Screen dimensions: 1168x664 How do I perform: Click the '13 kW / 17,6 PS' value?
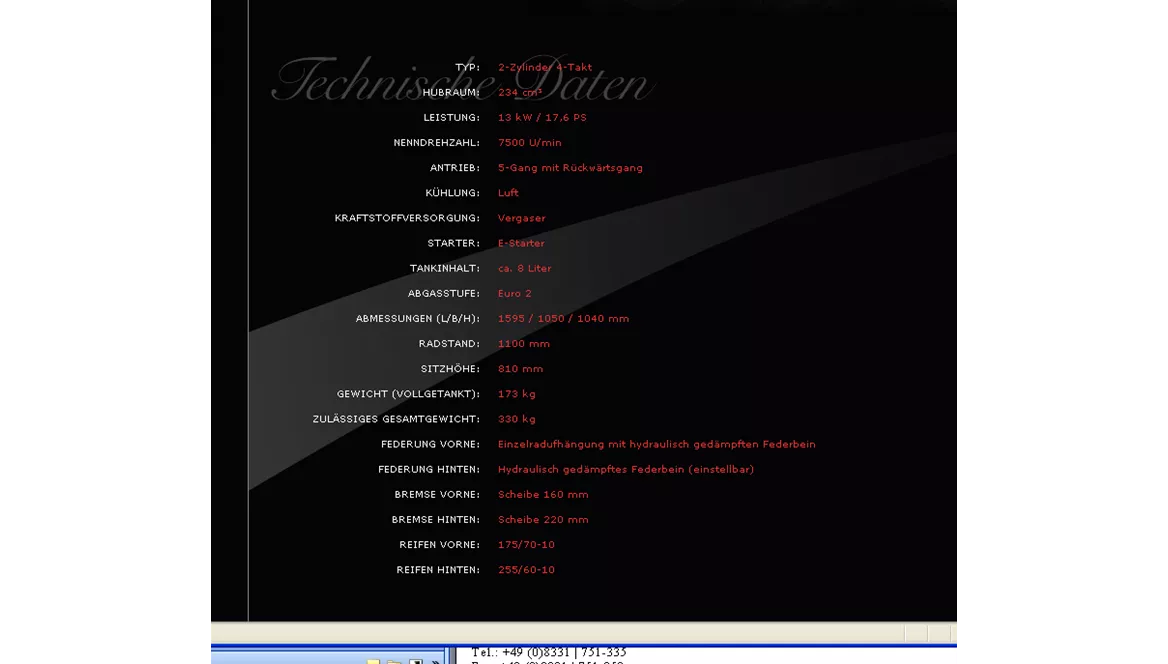(542, 118)
